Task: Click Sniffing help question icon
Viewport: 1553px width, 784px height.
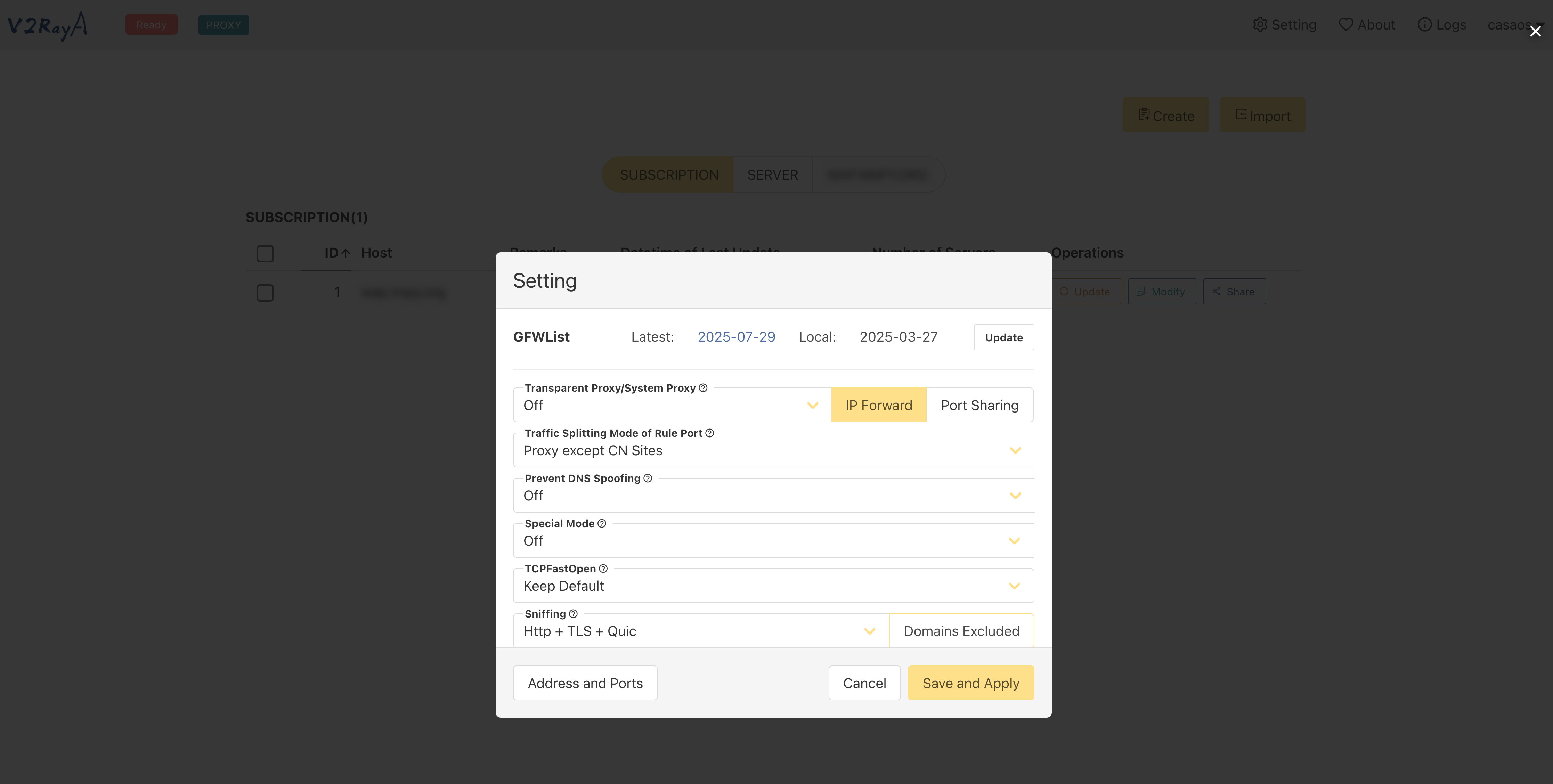Action: [x=573, y=614]
